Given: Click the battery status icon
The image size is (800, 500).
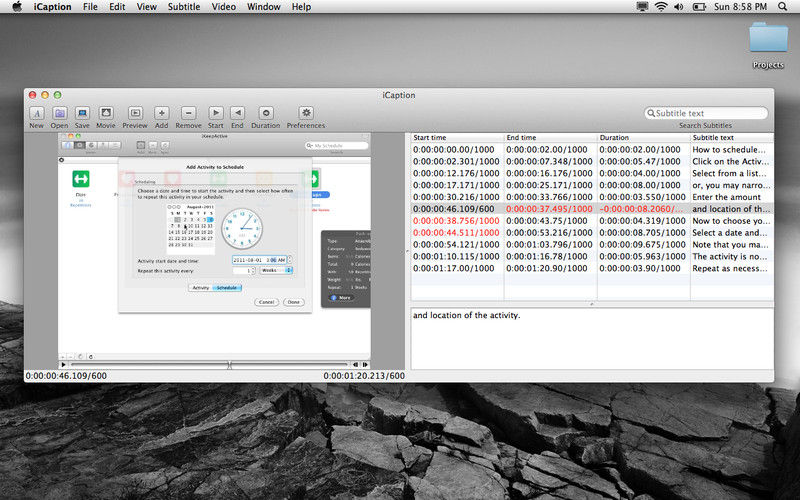Looking at the screenshot, I should tap(699, 7).
